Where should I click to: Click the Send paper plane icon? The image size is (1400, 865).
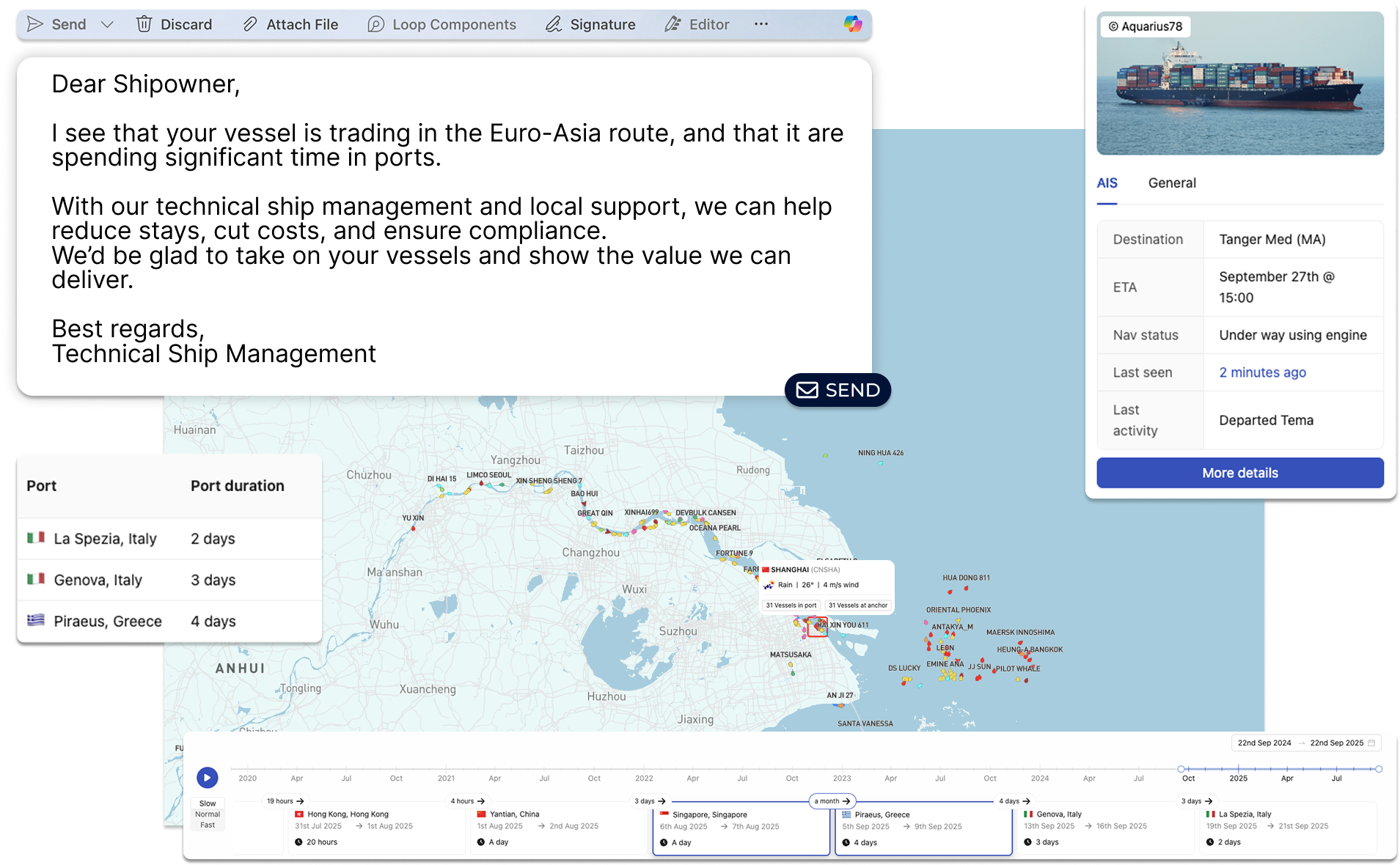click(x=34, y=24)
